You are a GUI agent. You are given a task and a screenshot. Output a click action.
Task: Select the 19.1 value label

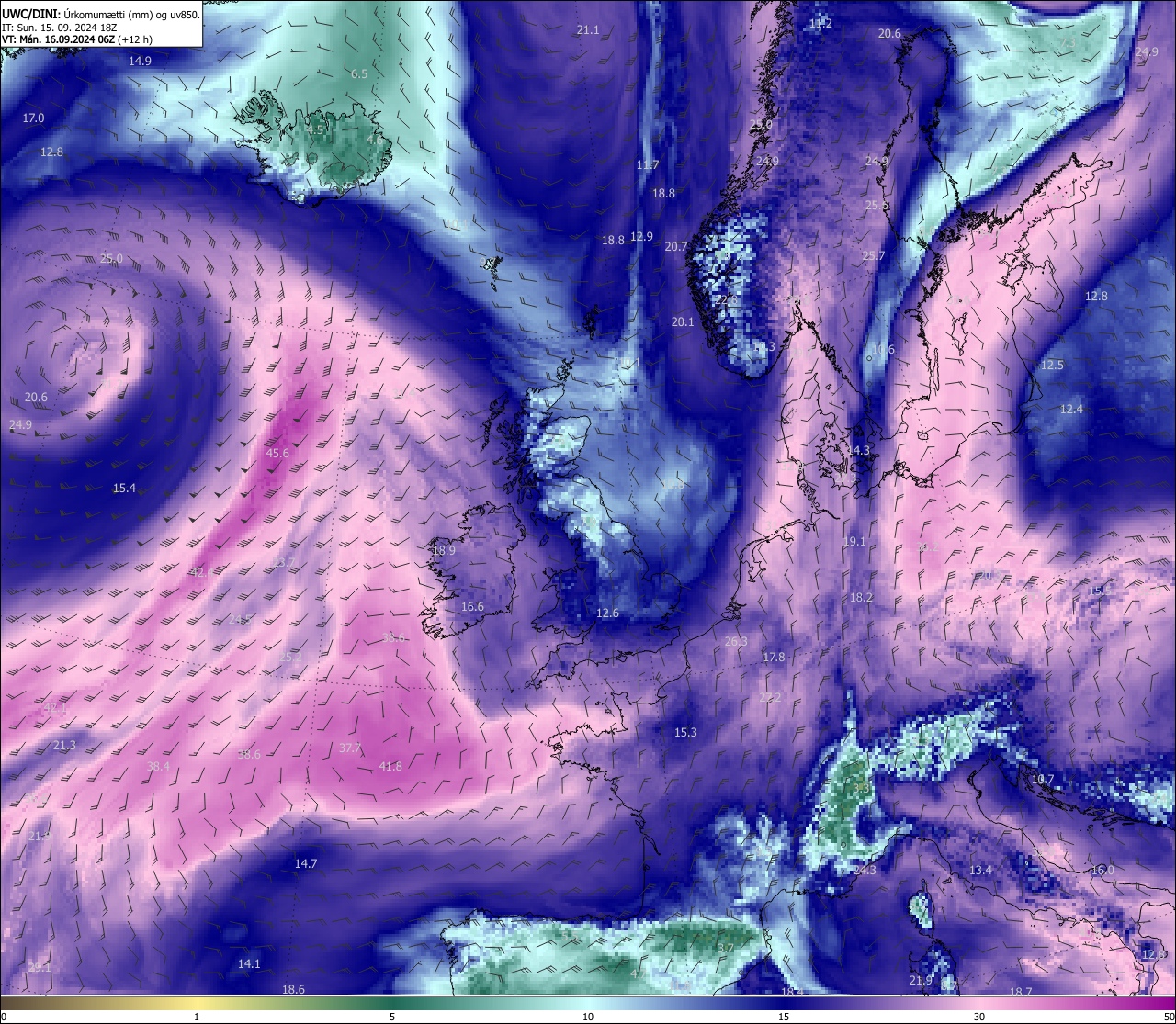pos(854,542)
